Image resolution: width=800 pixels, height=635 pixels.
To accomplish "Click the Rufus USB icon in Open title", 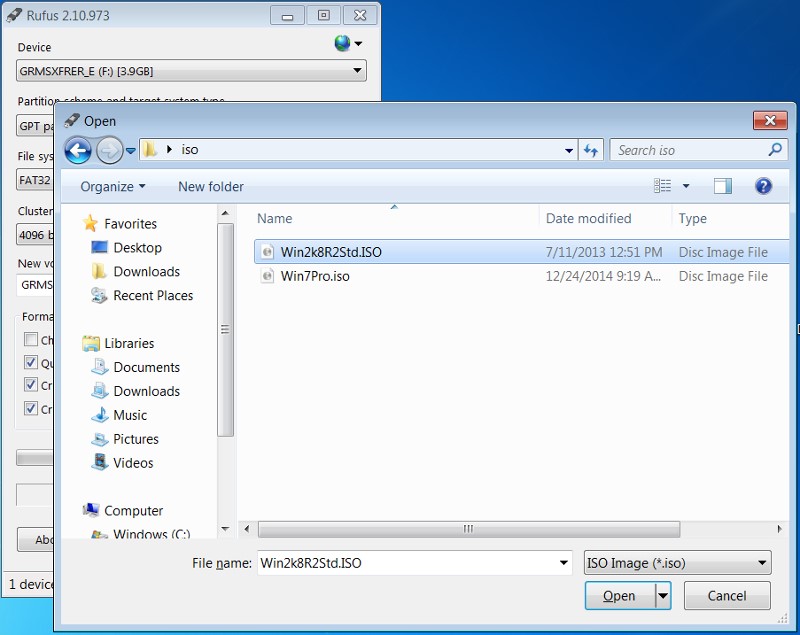I will point(72,120).
